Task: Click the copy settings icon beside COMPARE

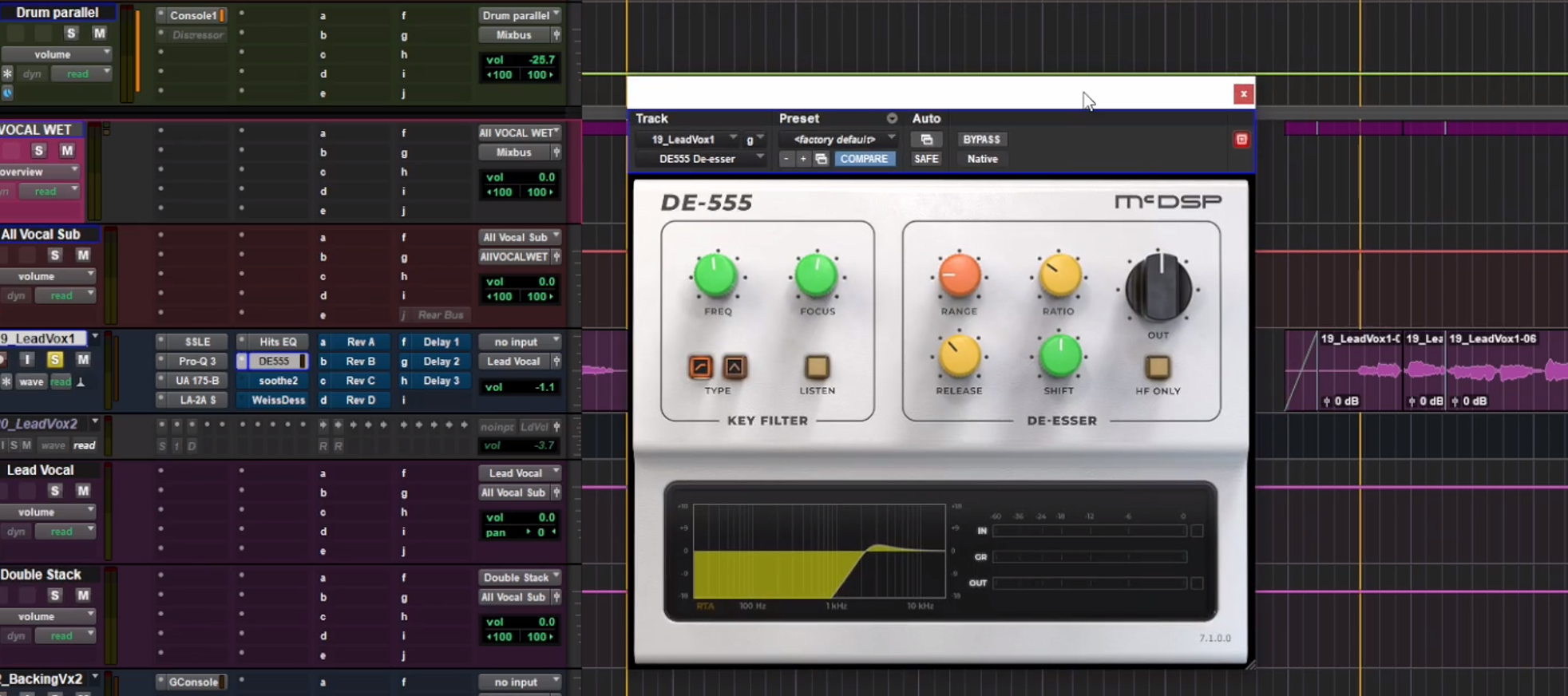Action: click(x=821, y=159)
